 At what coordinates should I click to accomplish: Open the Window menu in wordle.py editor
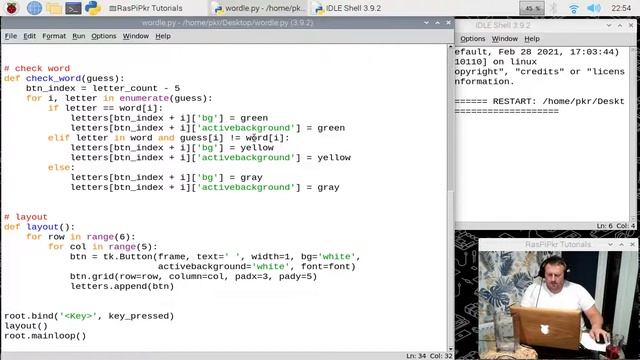click(136, 36)
